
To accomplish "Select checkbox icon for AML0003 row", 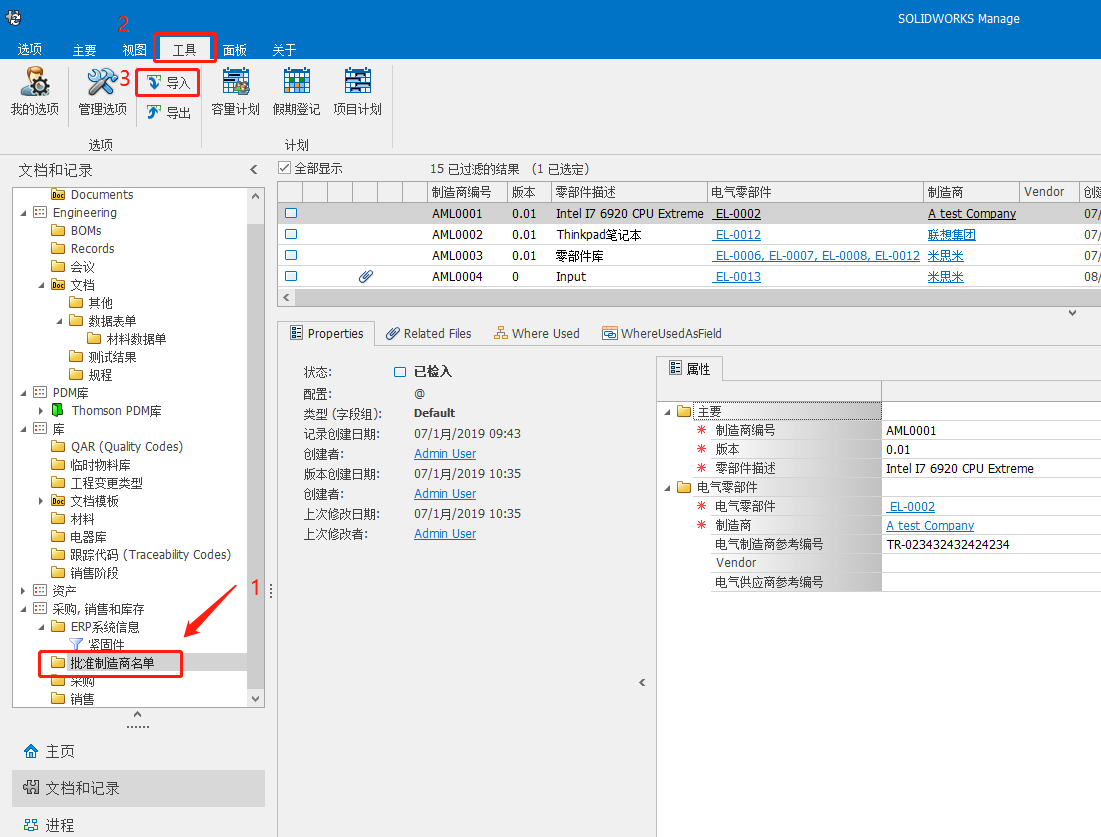I will [x=291, y=256].
